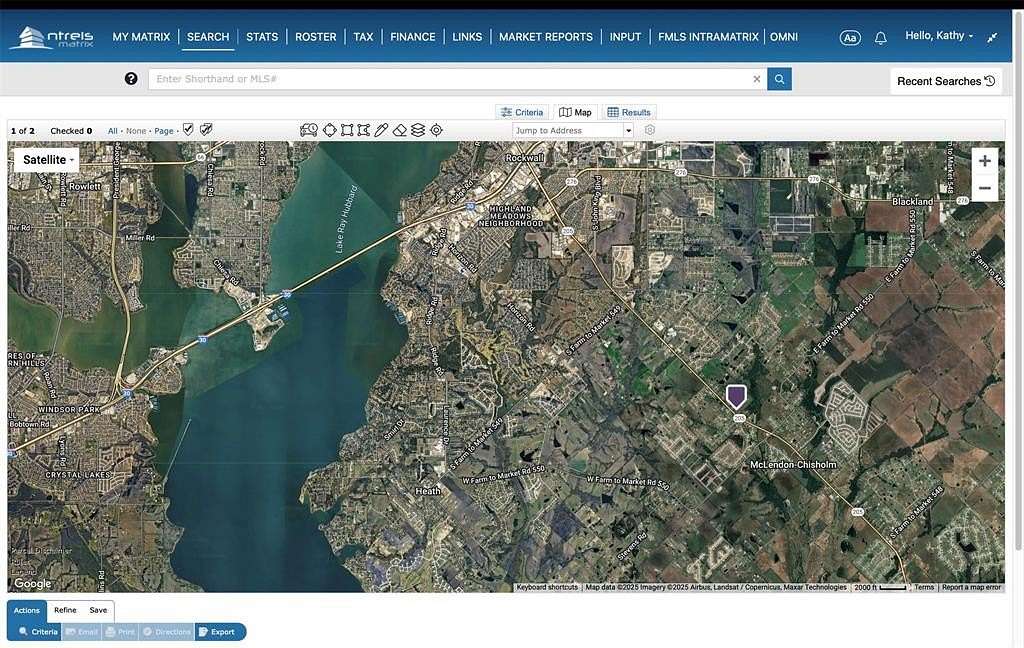Viewport: 1024px width, 648px height.
Task: Open the Satellite map type dropdown
Action: [x=46, y=159]
